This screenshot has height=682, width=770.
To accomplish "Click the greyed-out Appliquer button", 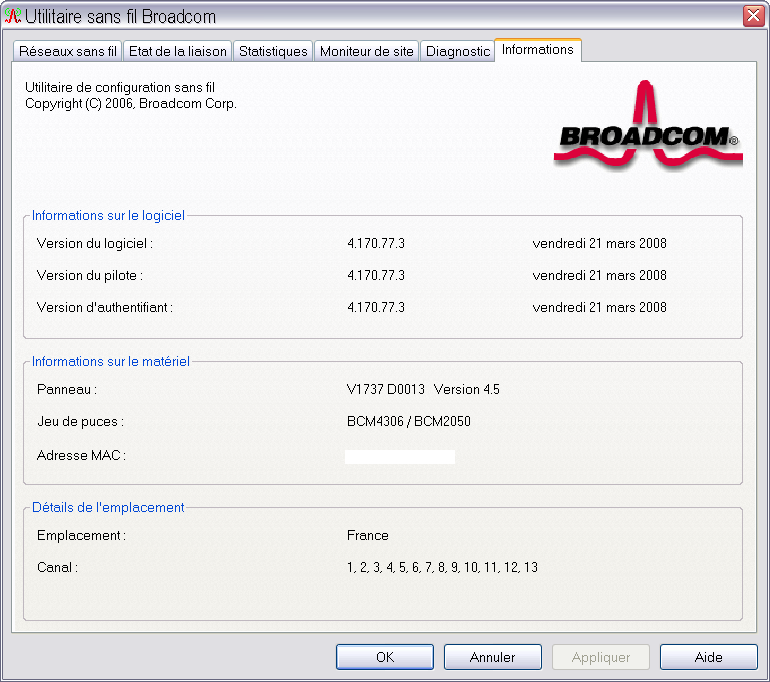I will coord(600,657).
